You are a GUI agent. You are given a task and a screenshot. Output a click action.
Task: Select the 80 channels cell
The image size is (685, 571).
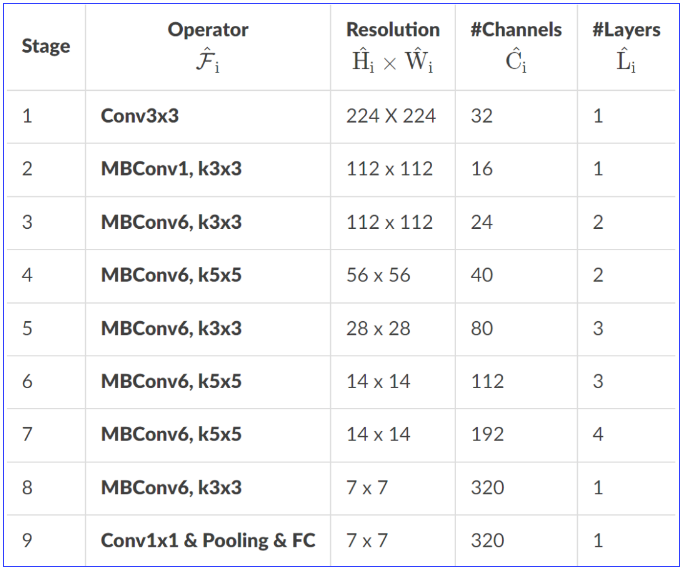481,328
